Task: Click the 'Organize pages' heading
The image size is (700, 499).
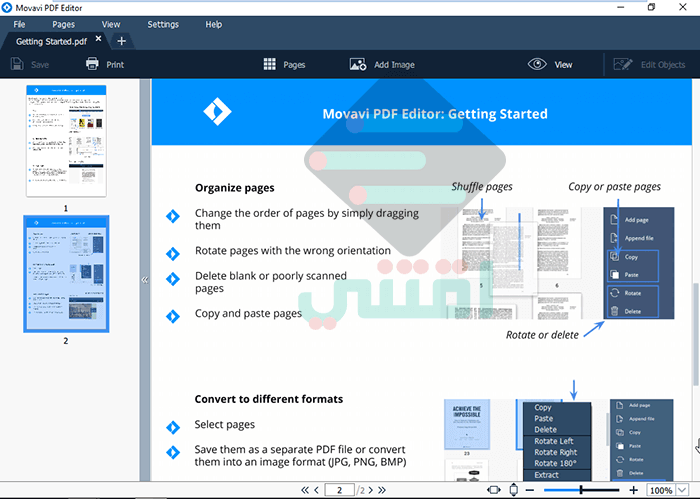Action: (x=234, y=188)
